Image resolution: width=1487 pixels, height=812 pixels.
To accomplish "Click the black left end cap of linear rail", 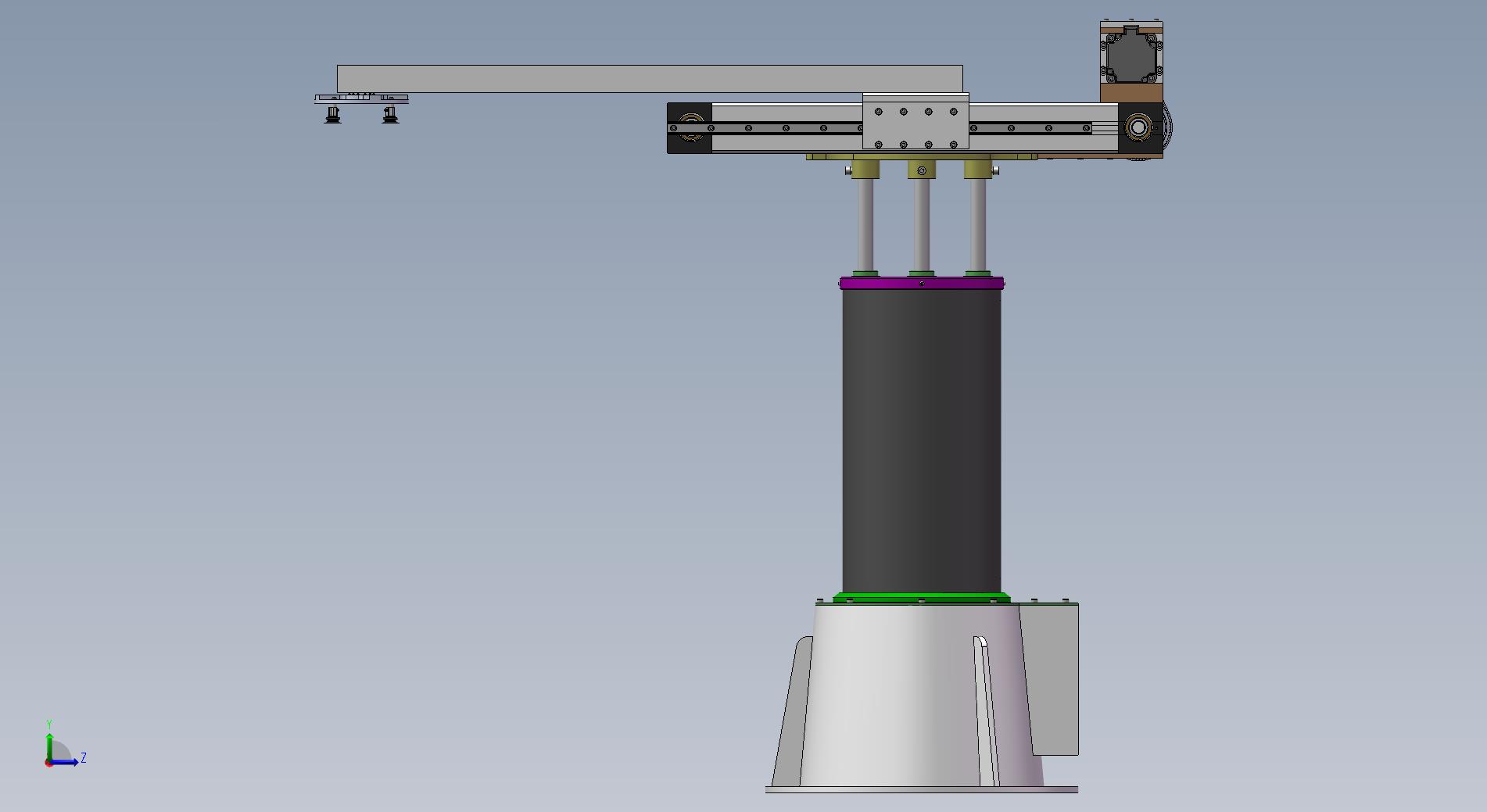I will (689, 127).
